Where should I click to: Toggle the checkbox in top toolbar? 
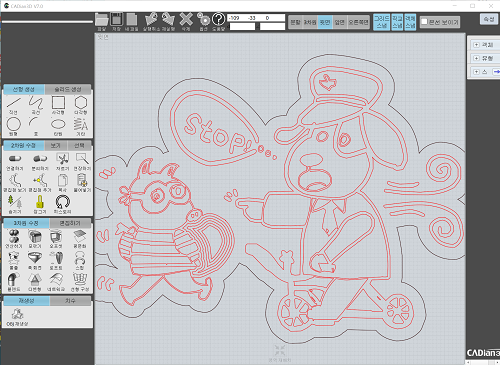pos(424,22)
